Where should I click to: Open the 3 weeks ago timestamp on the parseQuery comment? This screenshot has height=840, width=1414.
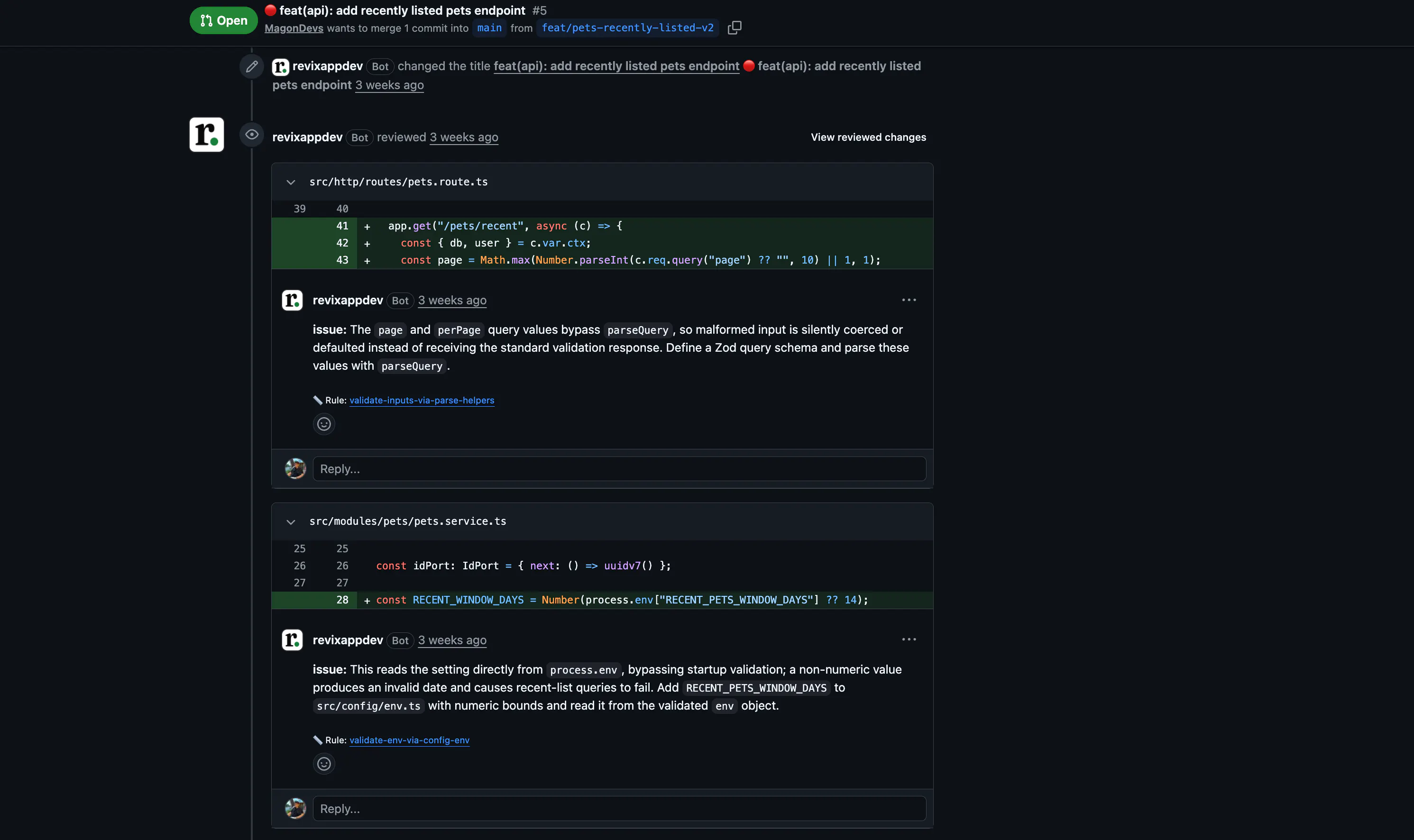452,300
